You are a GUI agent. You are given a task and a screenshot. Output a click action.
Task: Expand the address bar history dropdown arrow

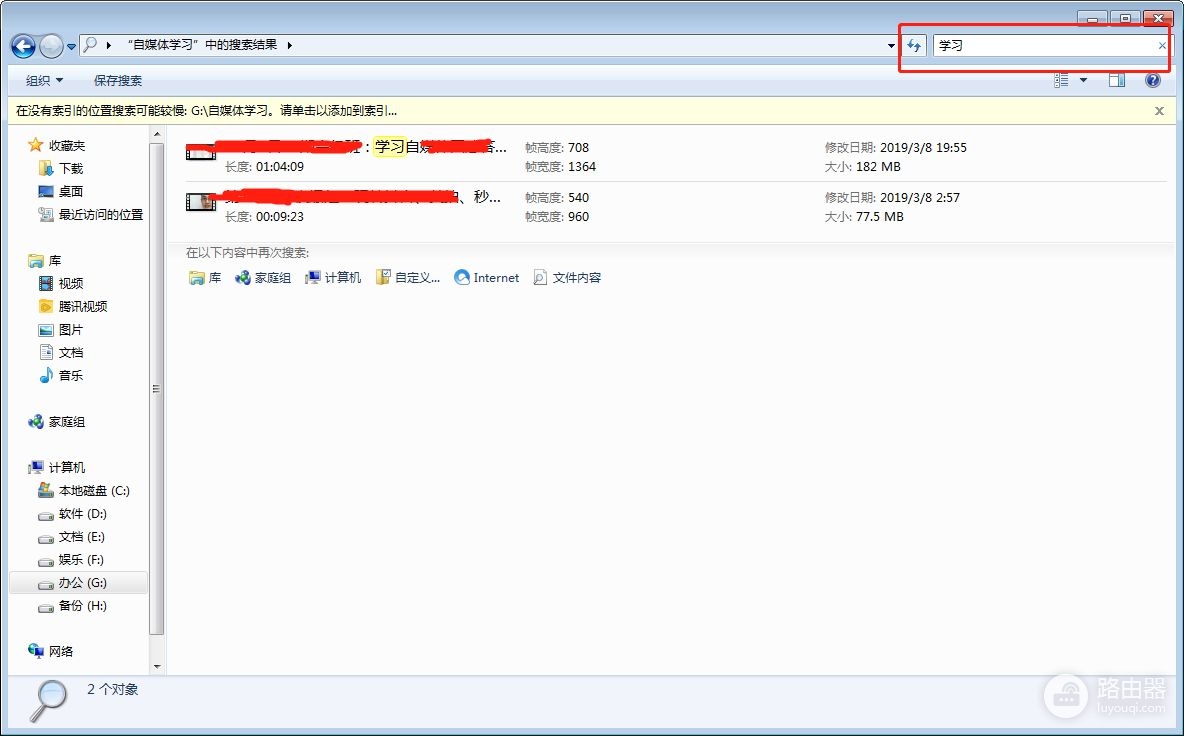[x=891, y=46]
